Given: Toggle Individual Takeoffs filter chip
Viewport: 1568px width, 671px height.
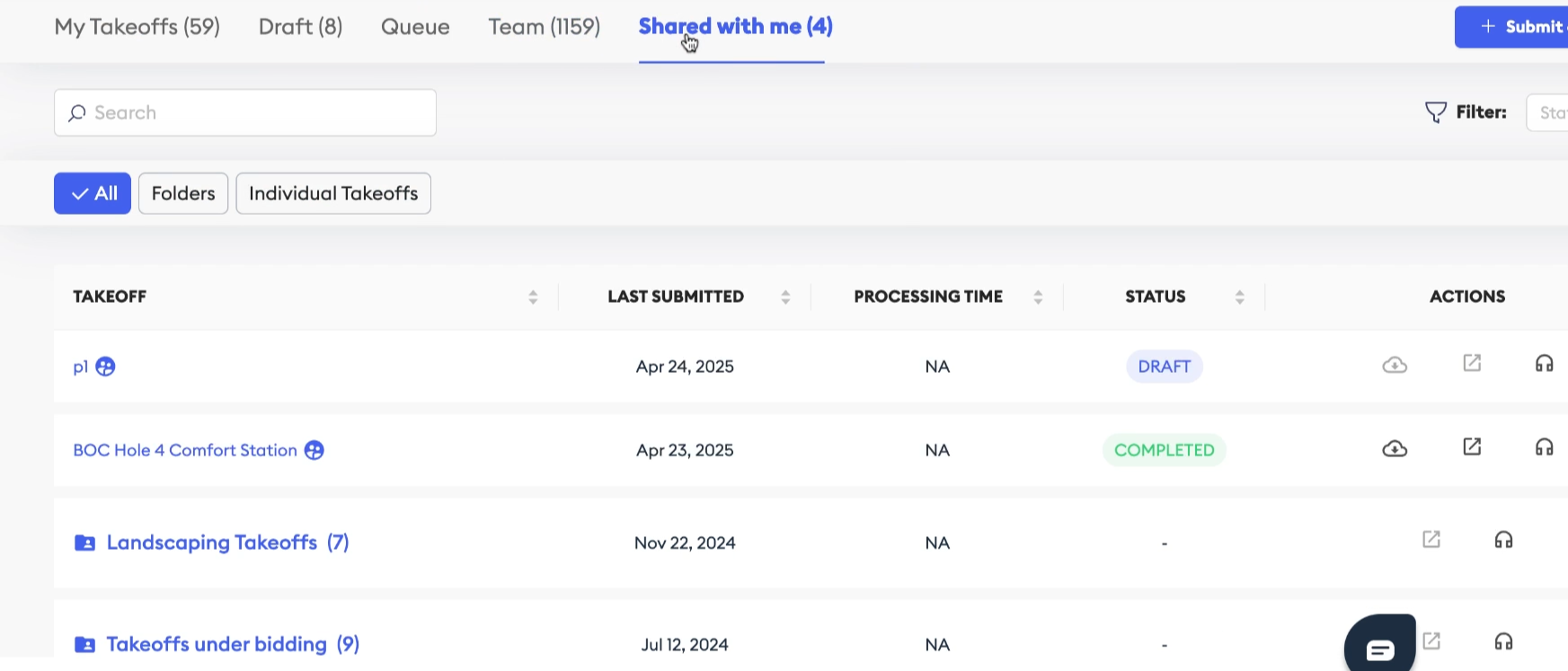Looking at the screenshot, I should click(333, 193).
